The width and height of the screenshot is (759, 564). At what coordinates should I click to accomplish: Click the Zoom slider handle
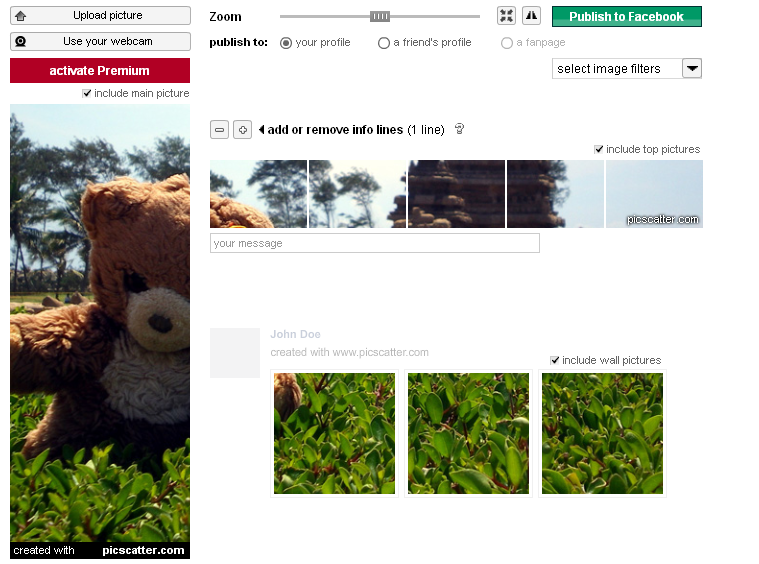tap(380, 16)
